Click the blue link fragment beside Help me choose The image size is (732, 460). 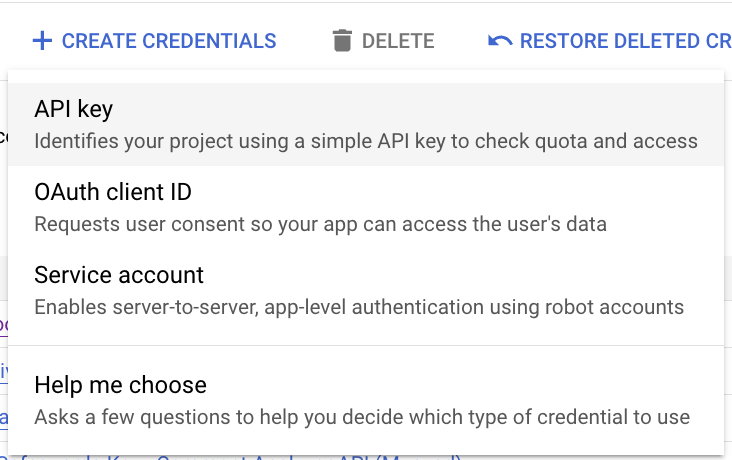click(x=4, y=372)
